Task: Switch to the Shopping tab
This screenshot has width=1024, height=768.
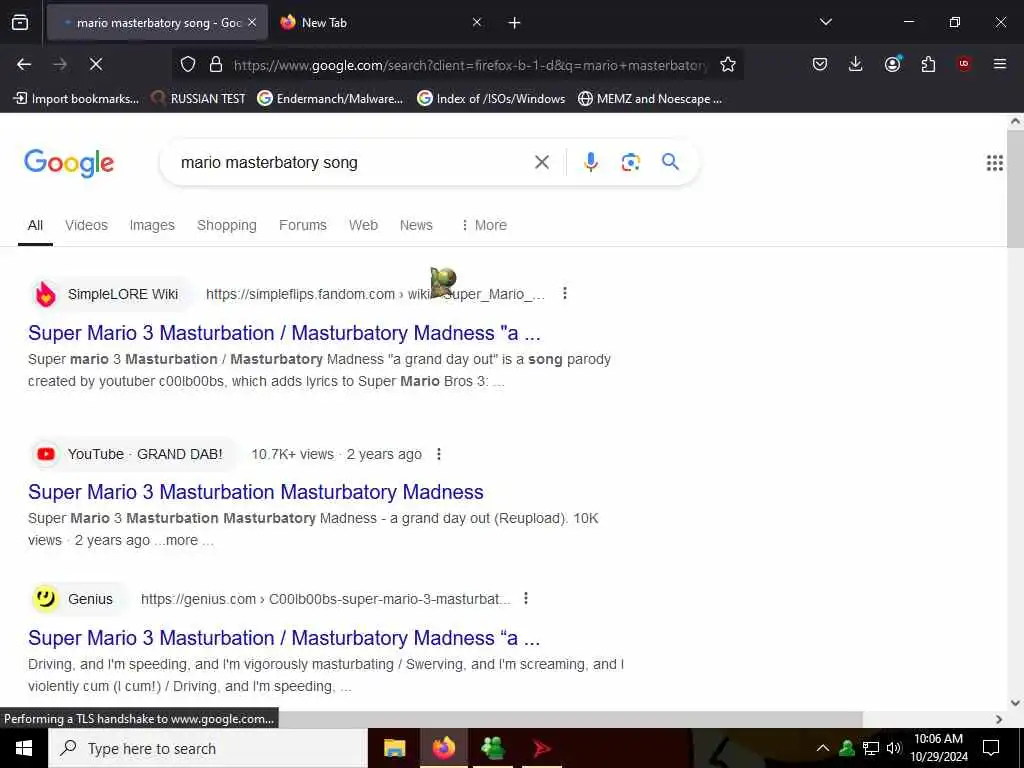Action: click(227, 225)
